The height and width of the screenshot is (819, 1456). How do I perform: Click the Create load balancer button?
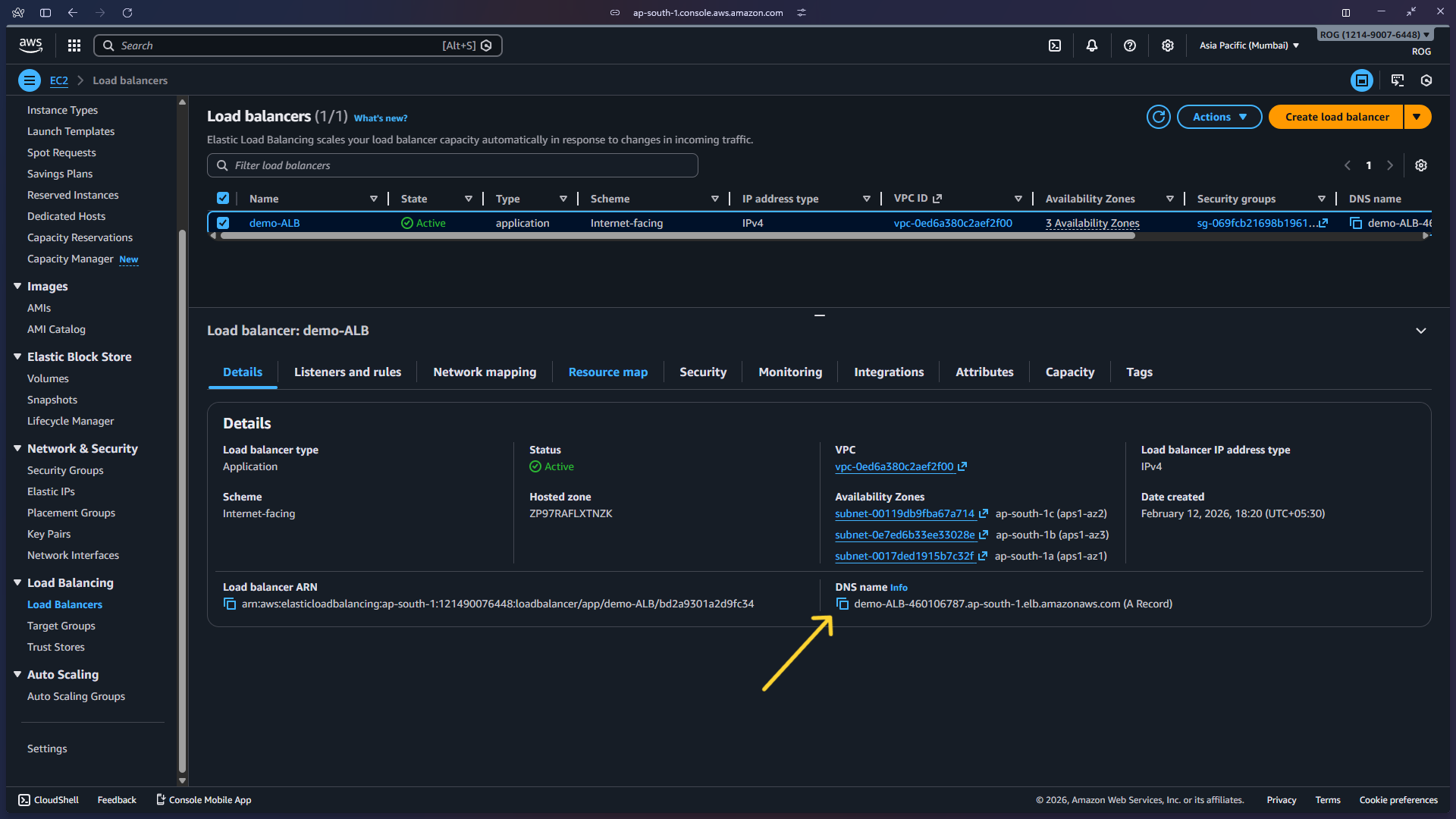coord(1337,117)
